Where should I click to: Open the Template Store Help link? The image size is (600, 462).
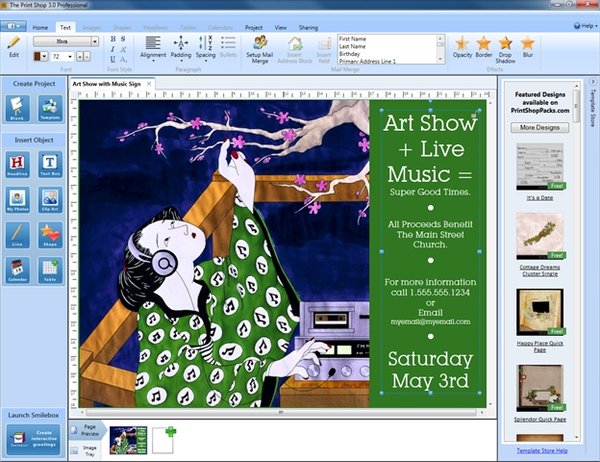pyautogui.click(x=541, y=452)
